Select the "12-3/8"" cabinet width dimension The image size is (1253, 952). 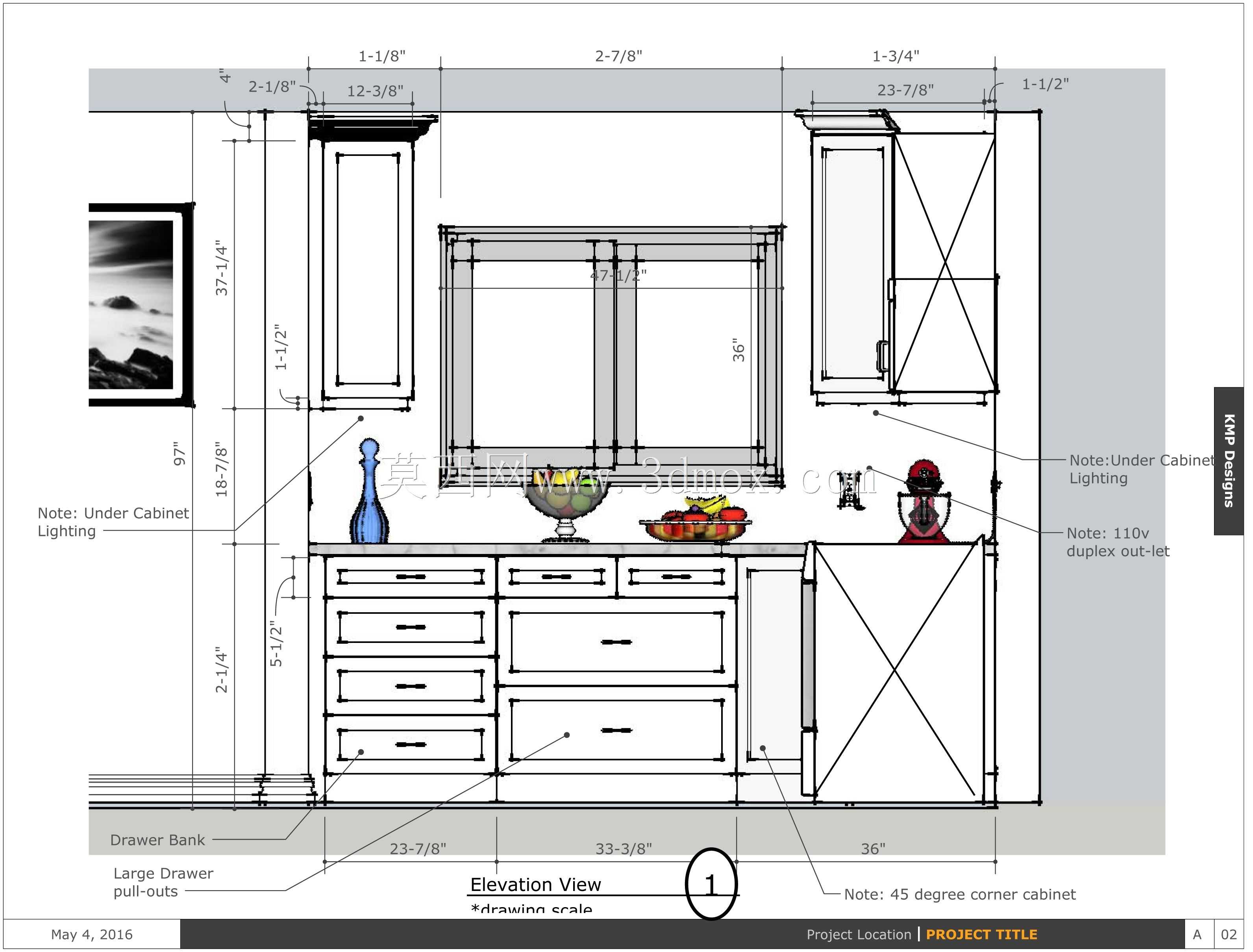[x=375, y=91]
